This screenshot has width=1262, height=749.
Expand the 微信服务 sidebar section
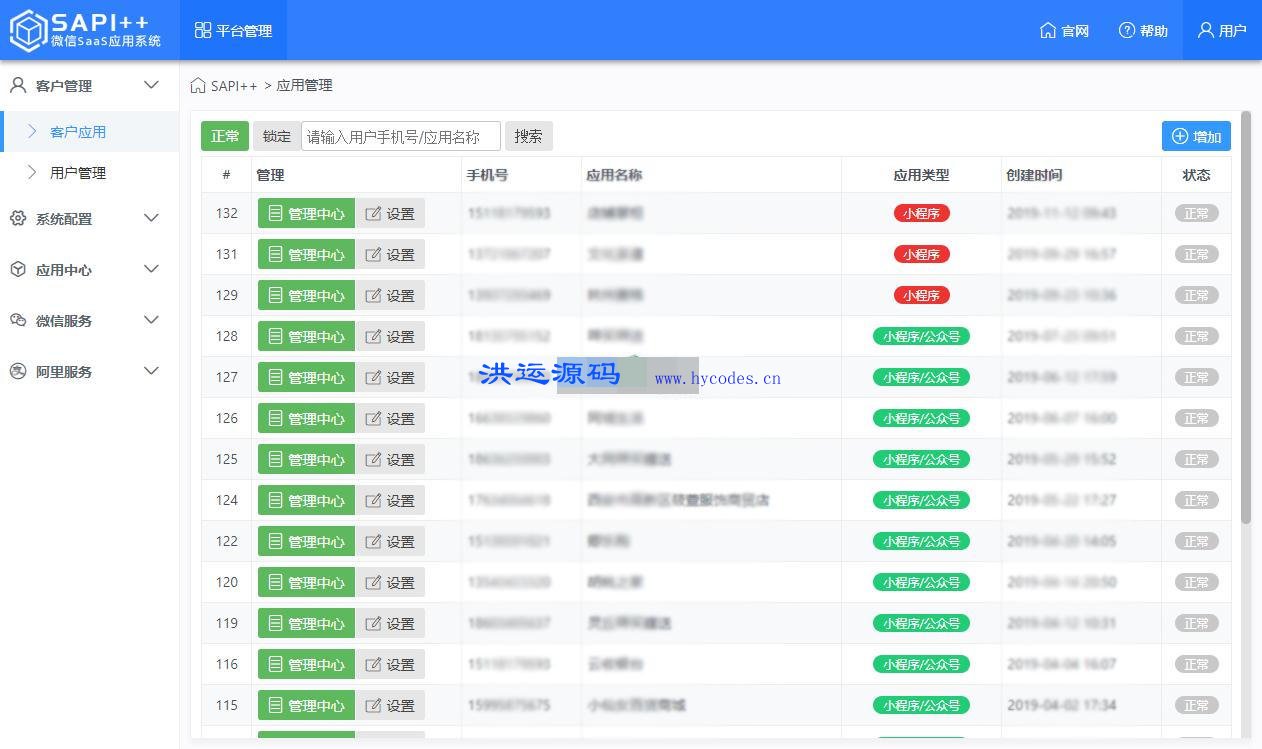[x=89, y=320]
